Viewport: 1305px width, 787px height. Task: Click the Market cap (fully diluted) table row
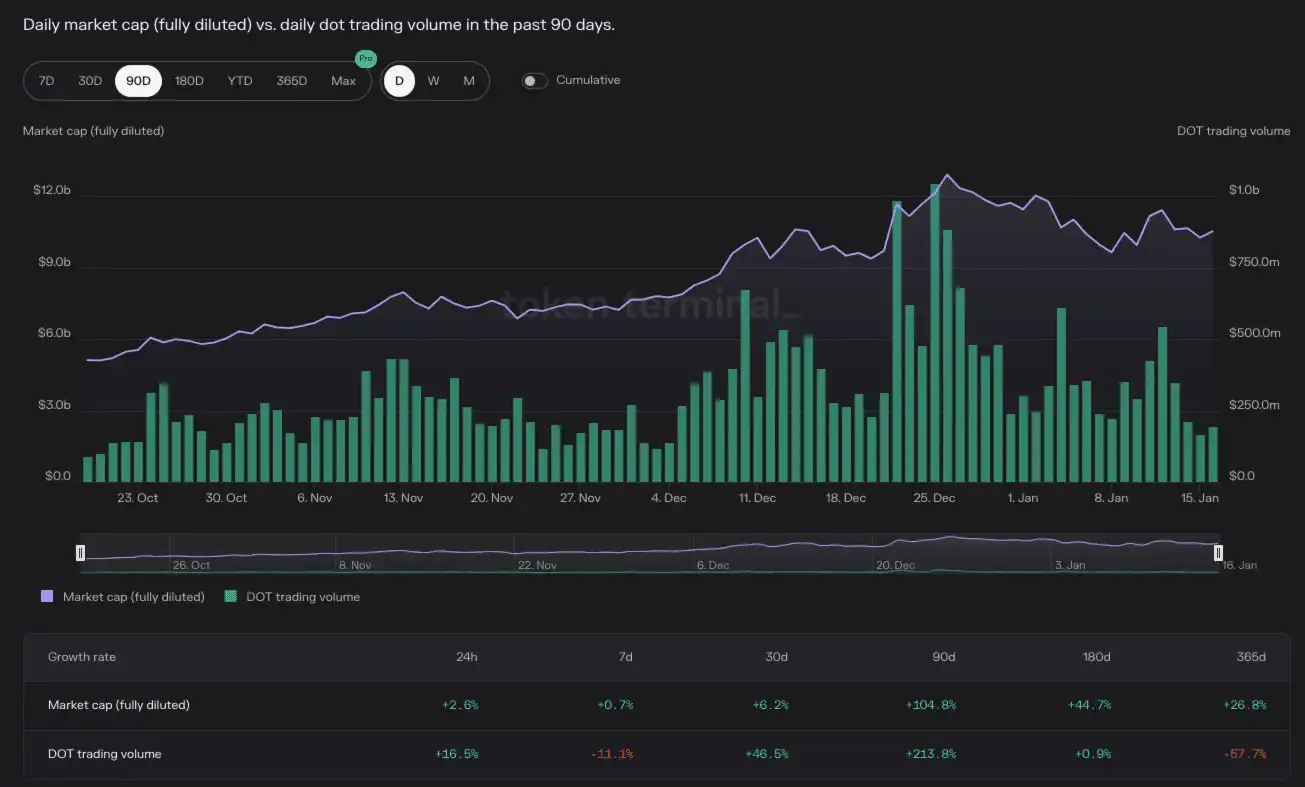119,705
